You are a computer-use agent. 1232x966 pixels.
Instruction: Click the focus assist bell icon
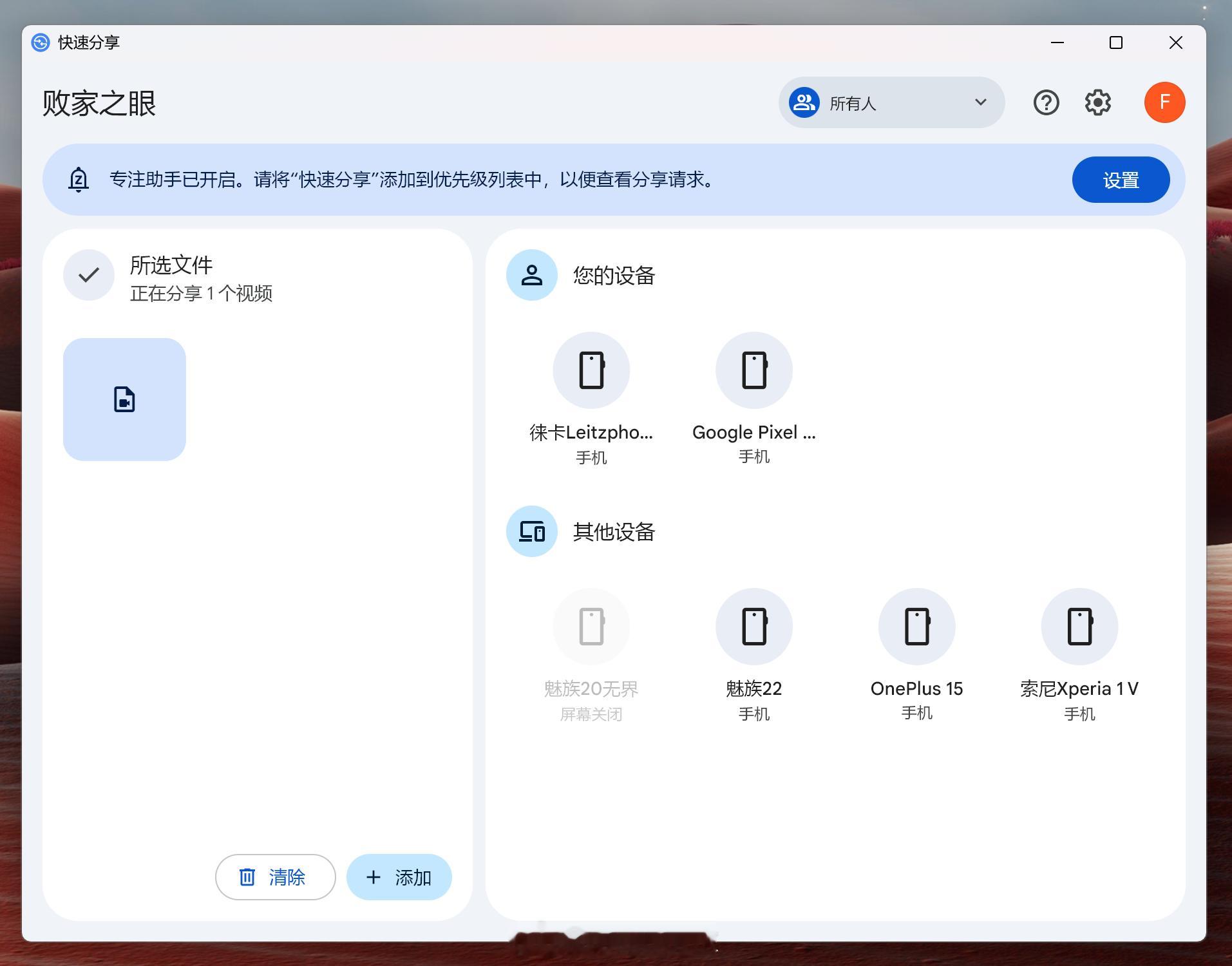pos(79,180)
